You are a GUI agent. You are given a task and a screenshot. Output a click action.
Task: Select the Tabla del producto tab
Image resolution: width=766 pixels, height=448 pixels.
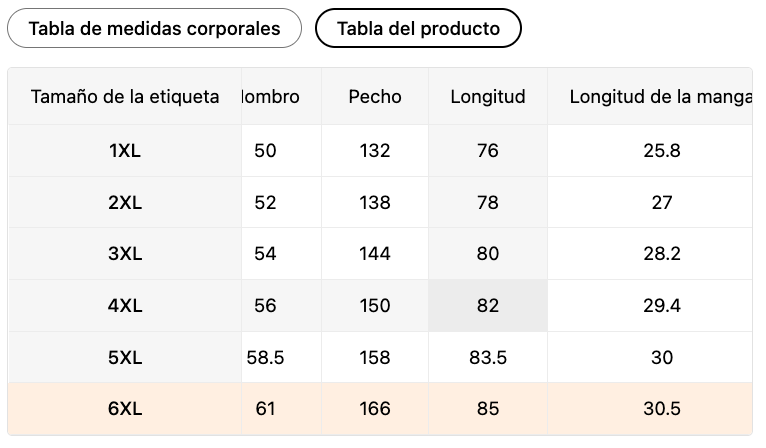(418, 28)
